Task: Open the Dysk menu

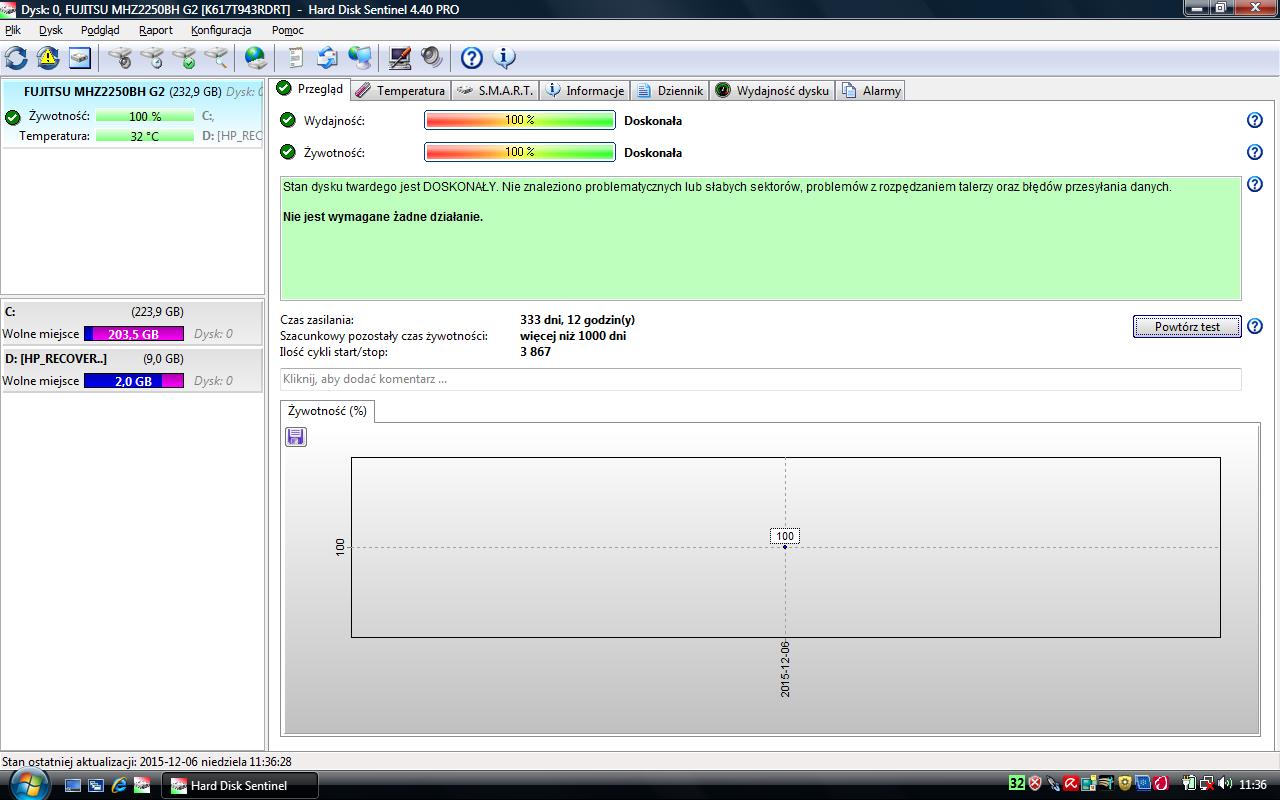Action: click(51, 30)
